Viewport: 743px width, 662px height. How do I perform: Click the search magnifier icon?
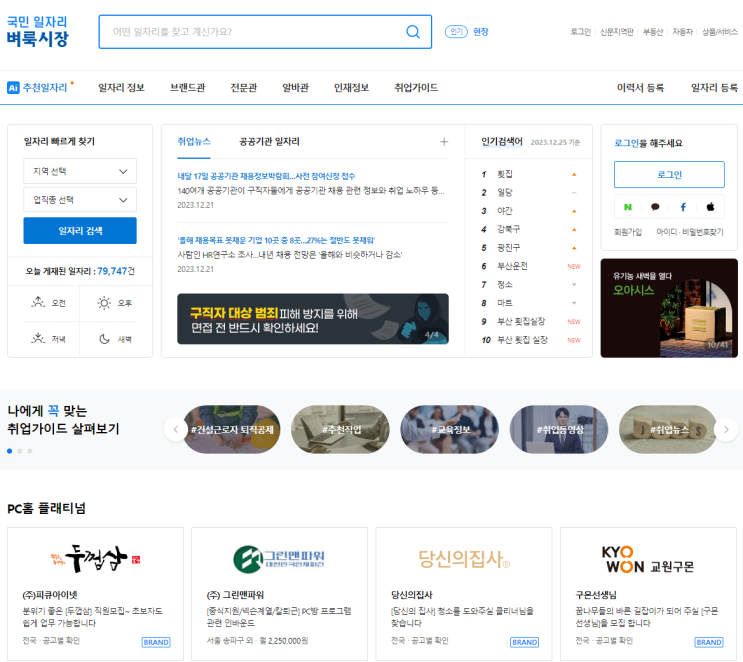tap(413, 32)
